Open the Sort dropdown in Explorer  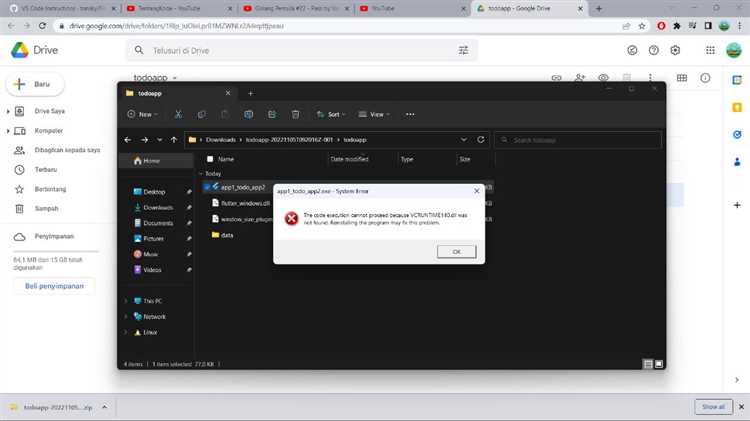331,114
